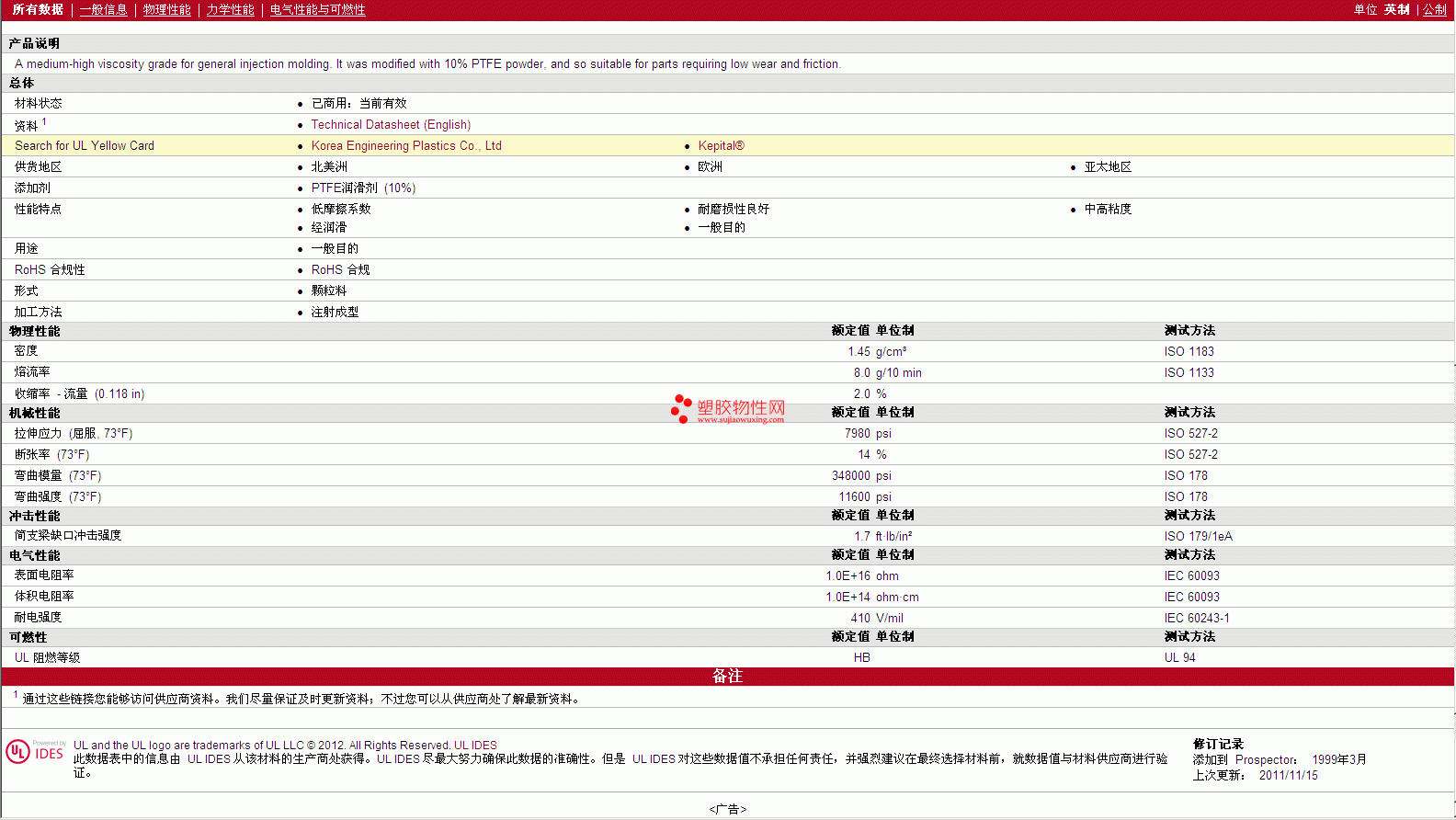Click the 加工方法 row label
1456x820 pixels.
coord(39,312)
